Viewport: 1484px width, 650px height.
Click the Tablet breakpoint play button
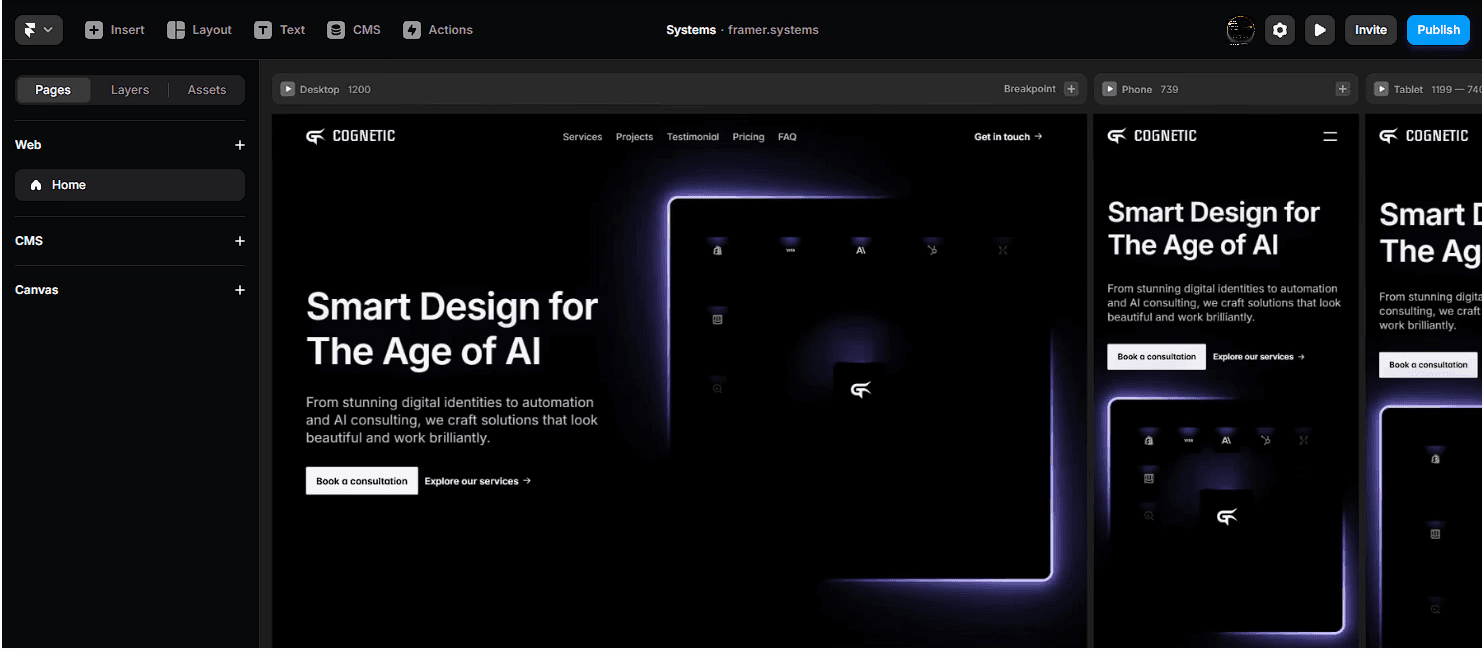point(1382,88)
